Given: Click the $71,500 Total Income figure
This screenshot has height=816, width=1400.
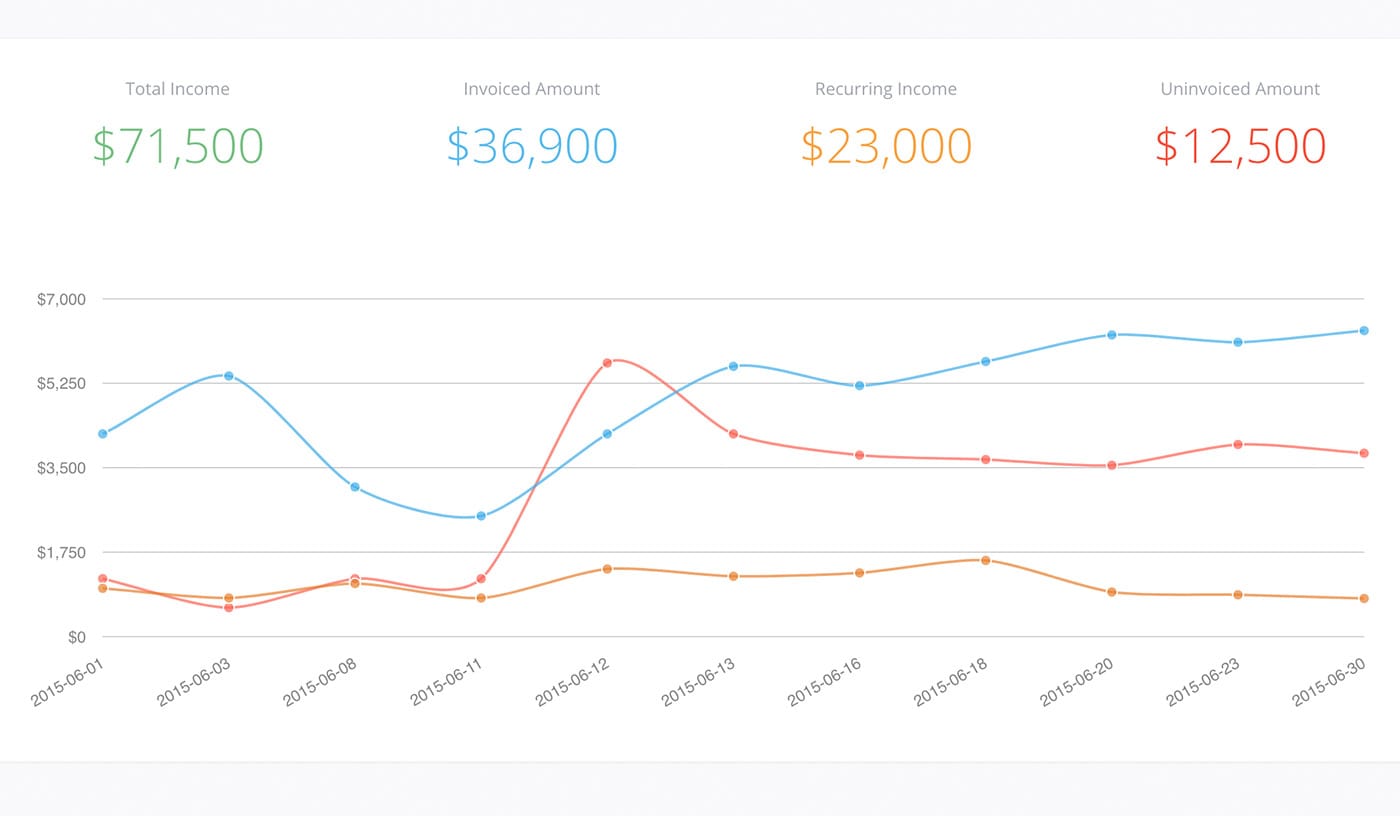Looking at the screenshot, I should tap(178, 146).
